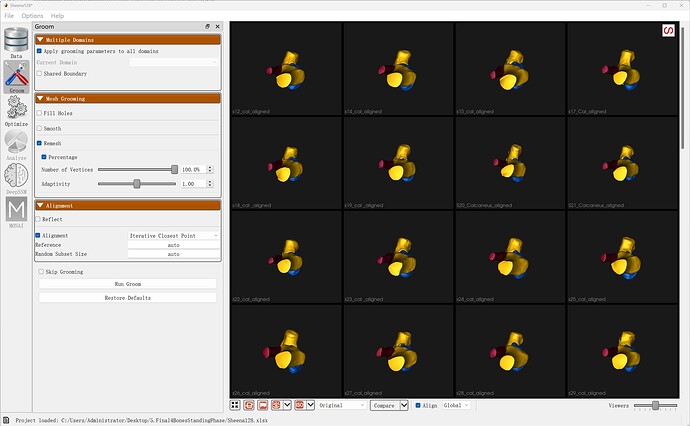Image resolution: width=690 pixels, height=426 pixels.
Task: Click the status bar document icon
Action: [6, 420]
